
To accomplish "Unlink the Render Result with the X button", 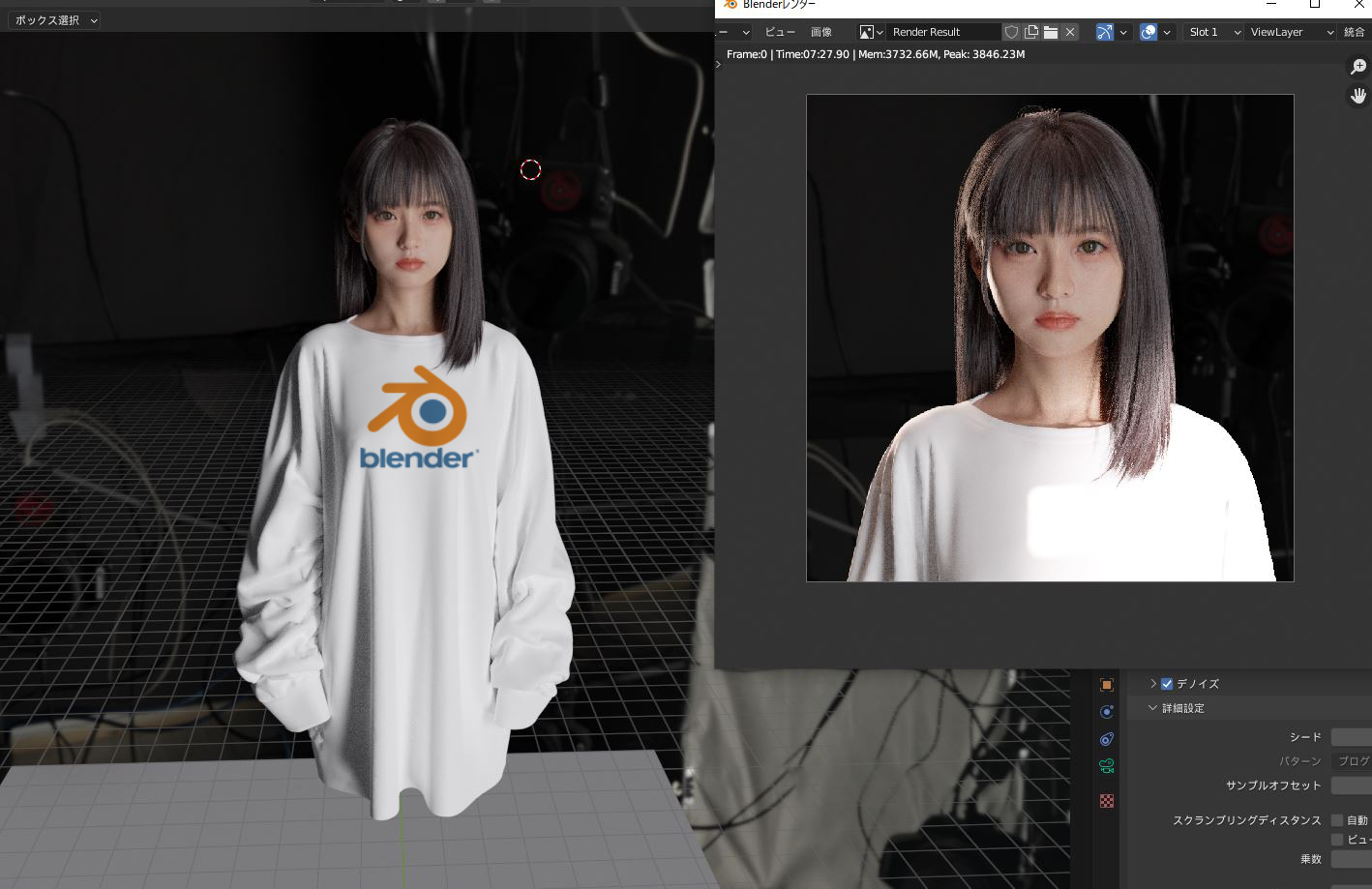I will point(1070,32).
